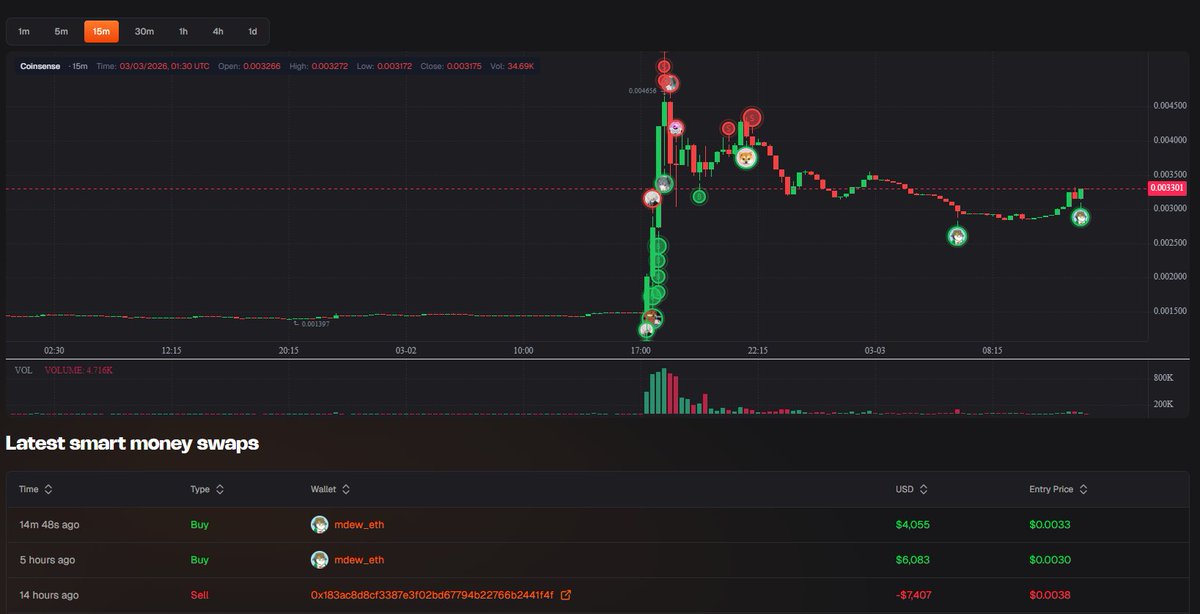Click the red-ringed avatar sell marker at the dashed price line
Screen dimensions: 1200x614
point(651,199)
